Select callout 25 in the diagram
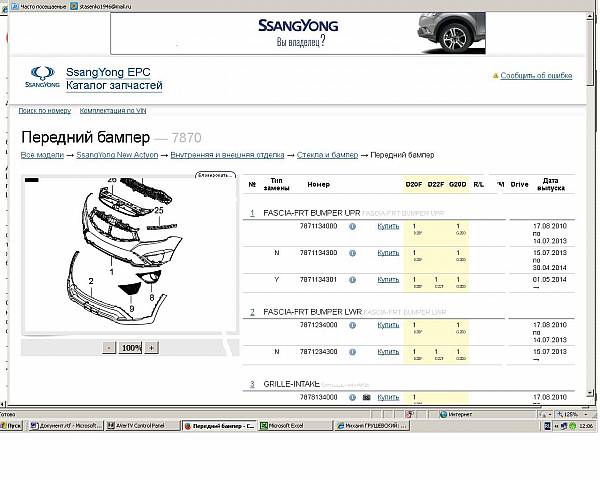This screenshot has height=480, width=600. (x=159, y=210)
